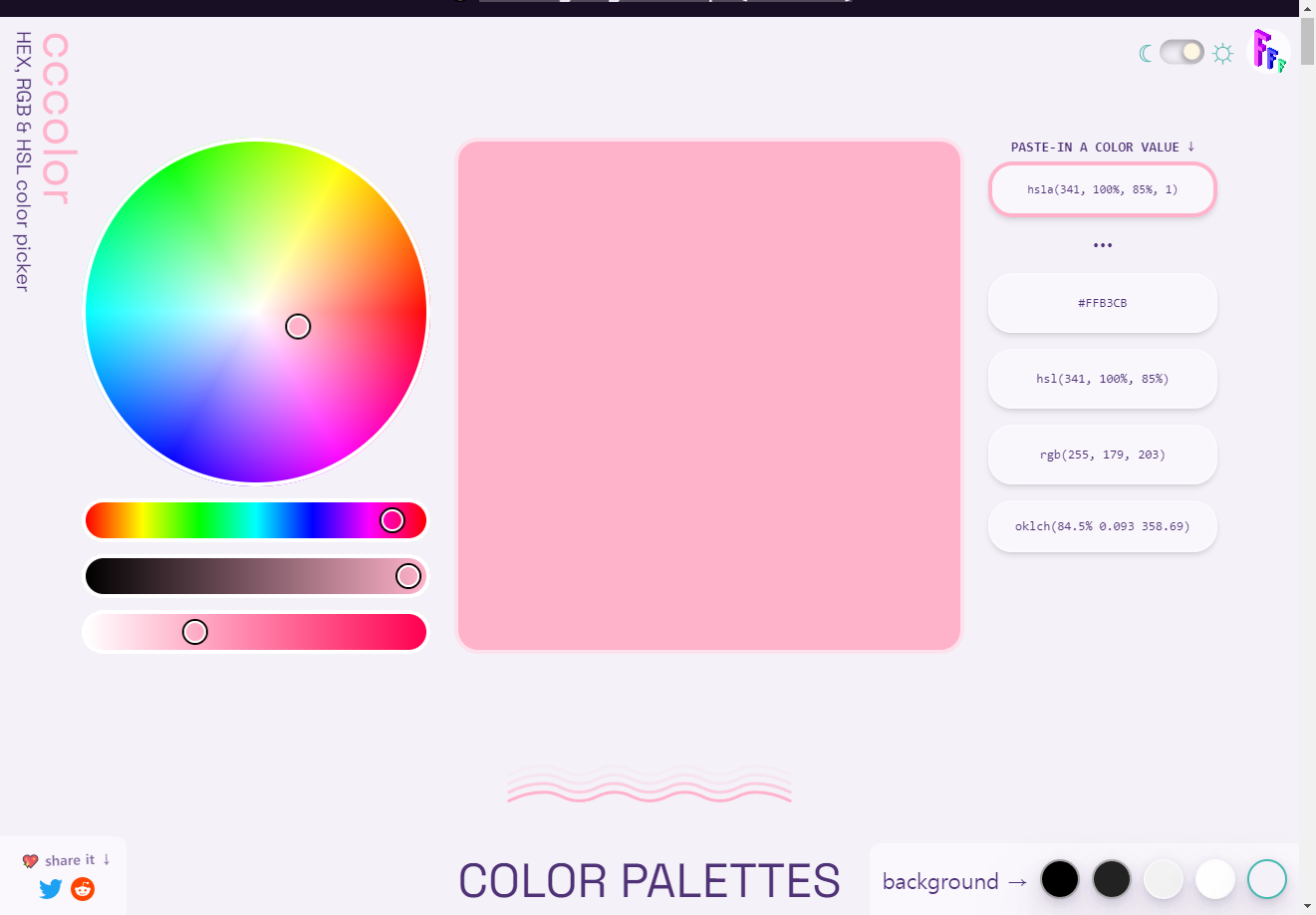Click the COLOR PALETTES heading
This screenshot has width=1316, height=915.
(x=650, y=881)
